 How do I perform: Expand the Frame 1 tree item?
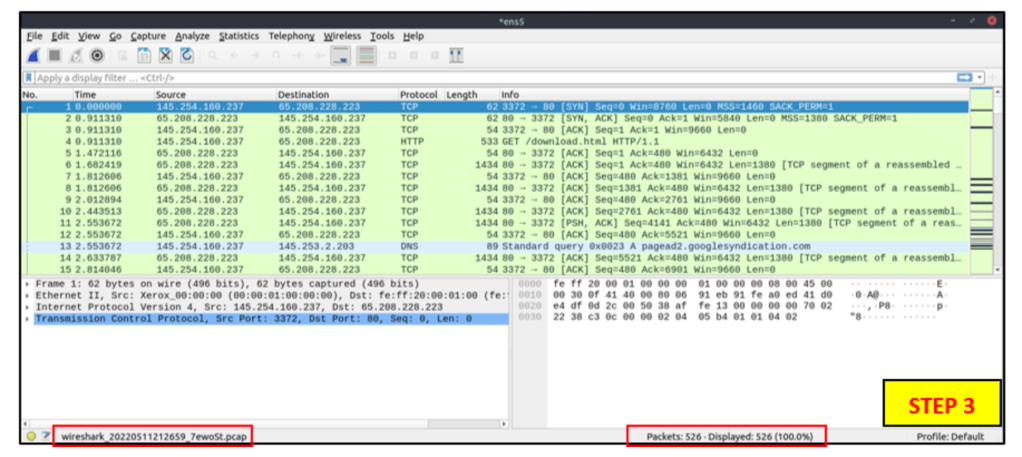point(28,284)
